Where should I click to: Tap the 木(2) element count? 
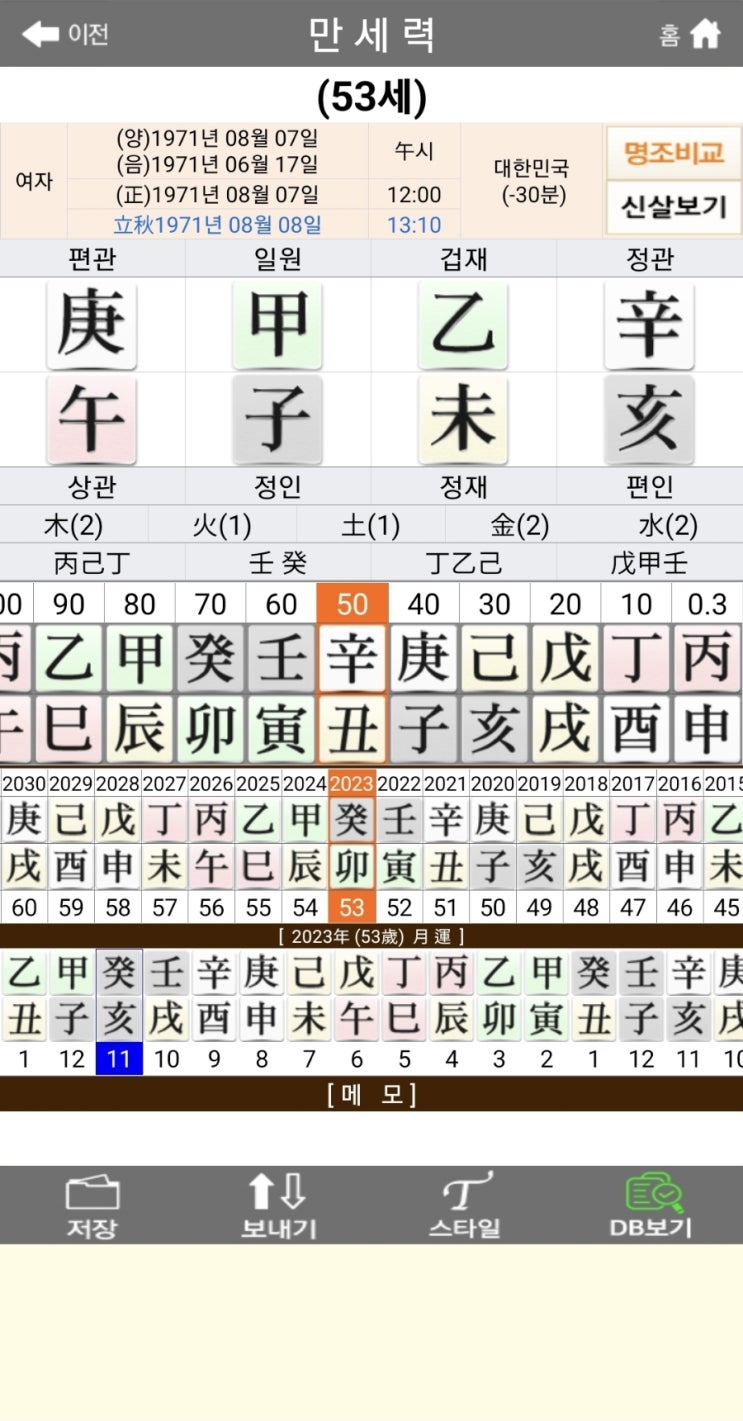coord(74,525)
